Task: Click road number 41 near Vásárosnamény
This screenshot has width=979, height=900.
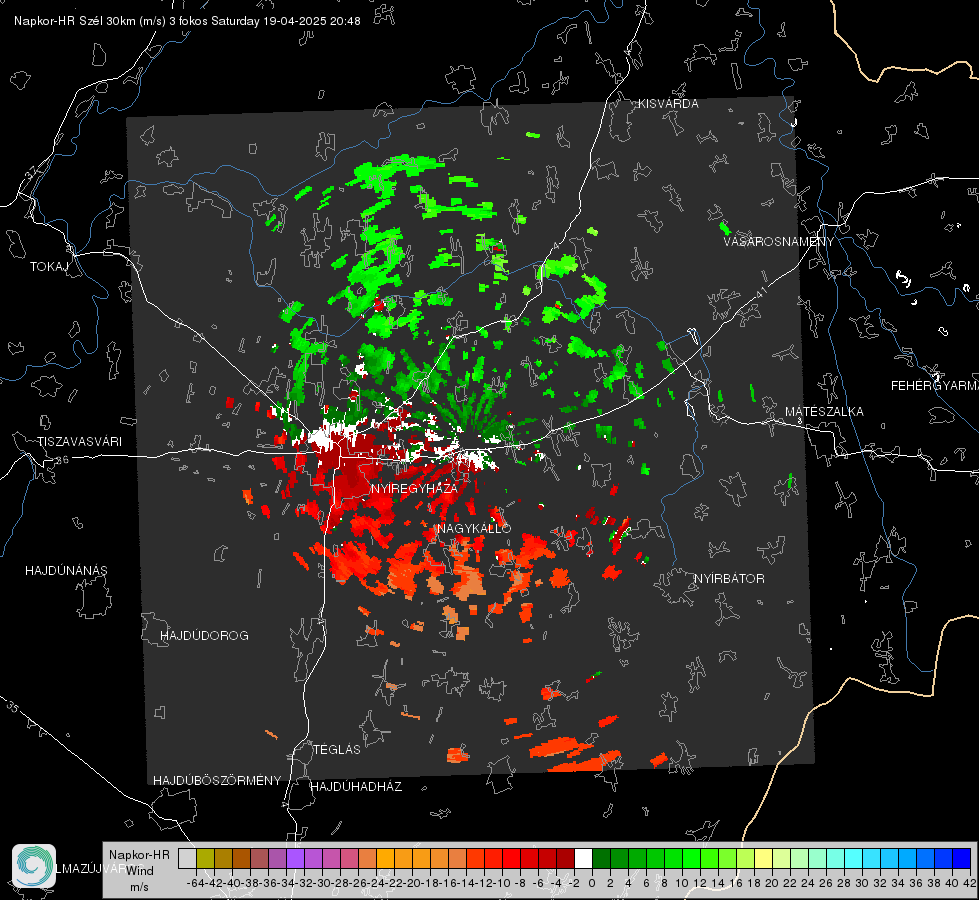Action: point(761,292)
